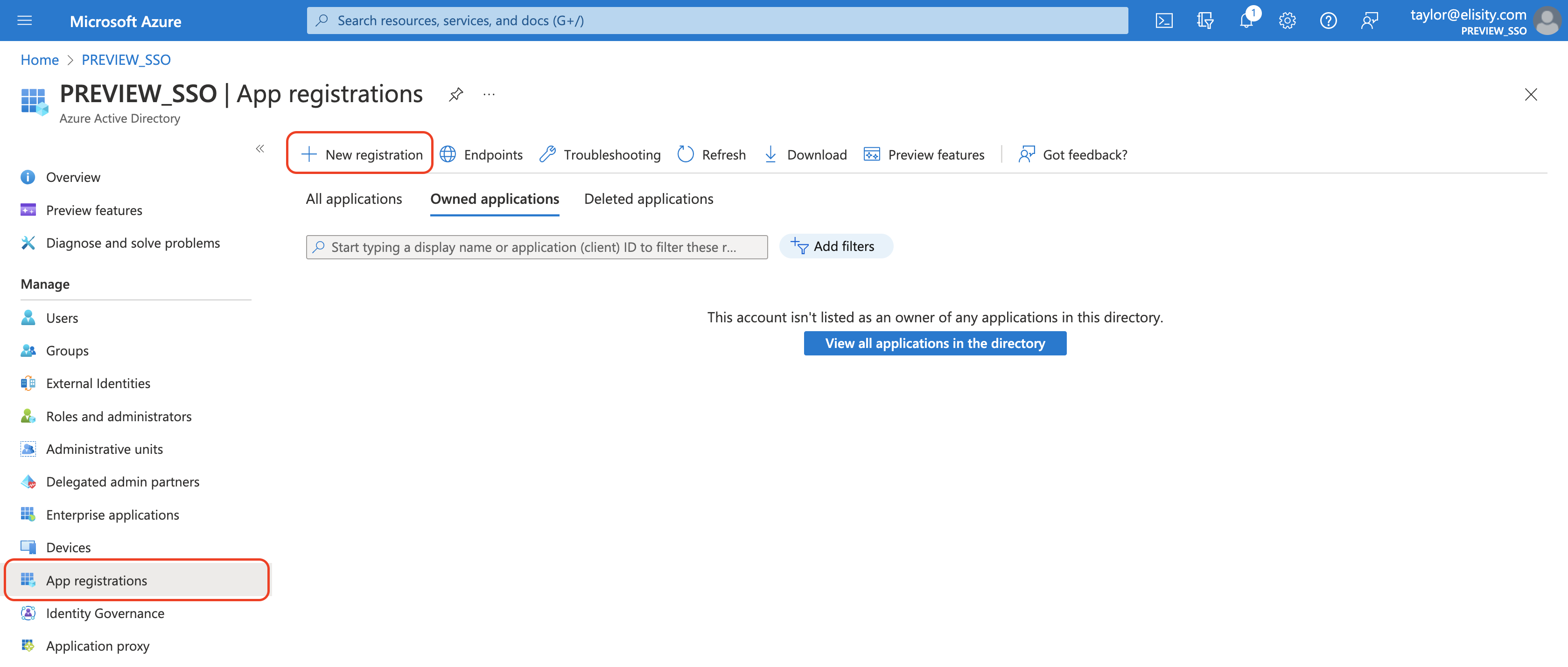Screen dimensions: 1568x667
Task: Click the Refresh toolbar item
Action: (x=711, y=154)
